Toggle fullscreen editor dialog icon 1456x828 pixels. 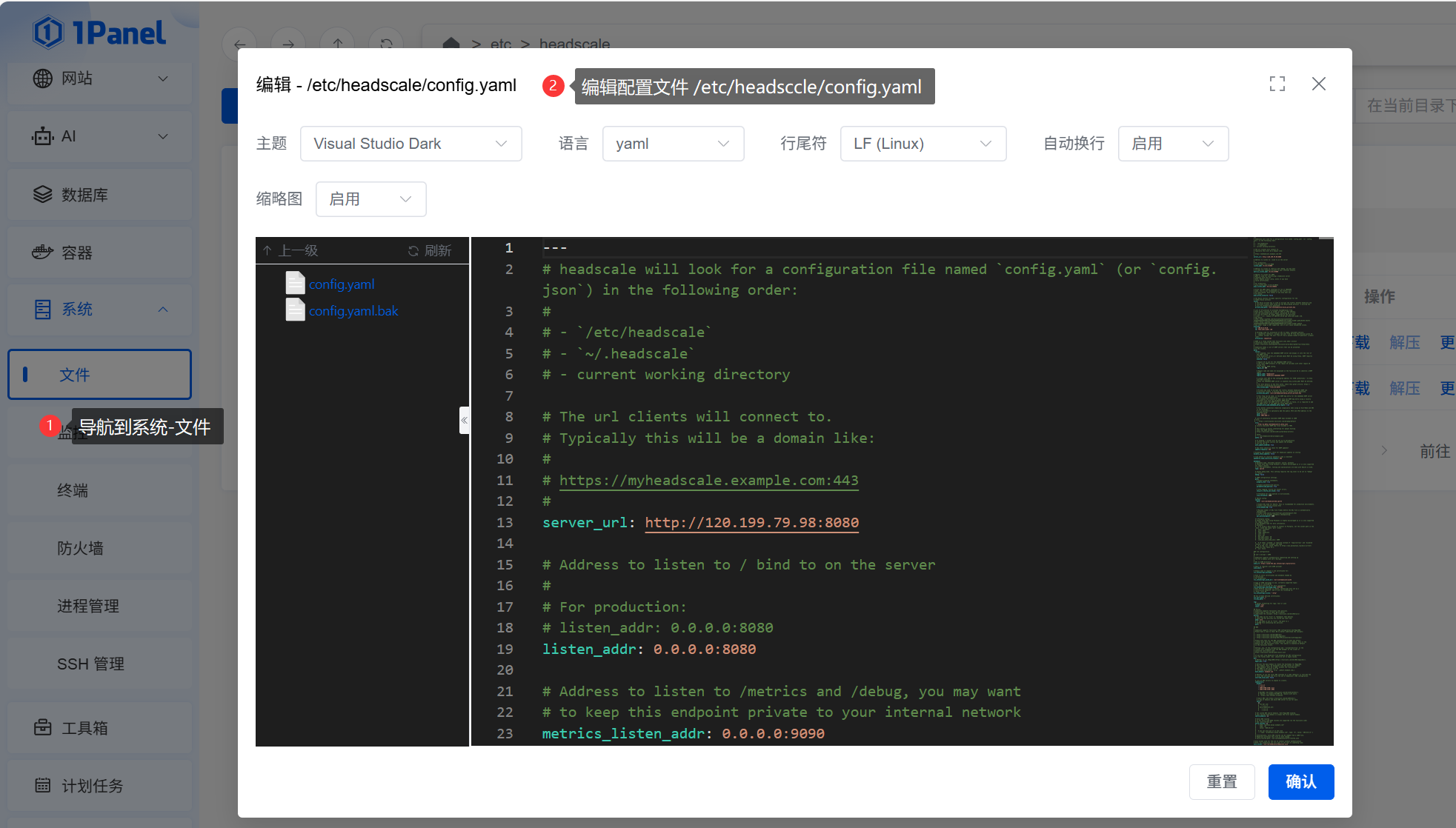point(1277,84)
